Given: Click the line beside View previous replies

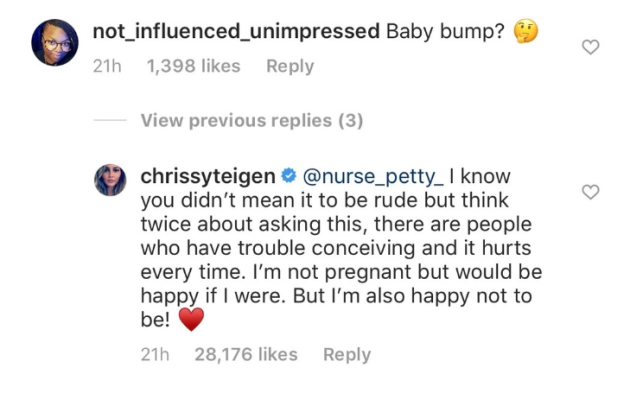Looking at the screenshot, I should (x=110, y=120).
